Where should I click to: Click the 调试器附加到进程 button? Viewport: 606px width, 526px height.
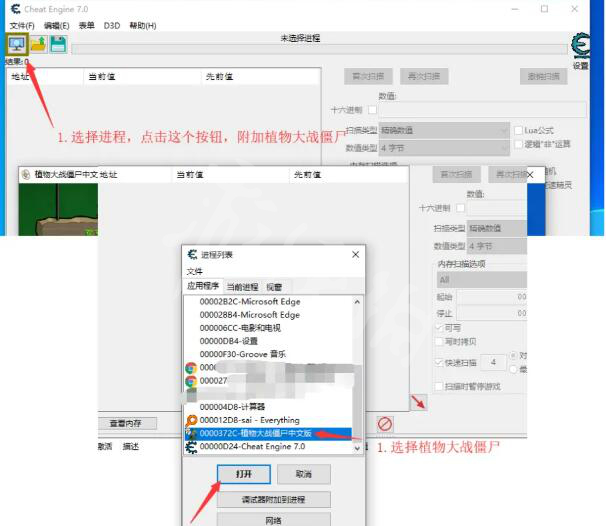tap(274, 500)
